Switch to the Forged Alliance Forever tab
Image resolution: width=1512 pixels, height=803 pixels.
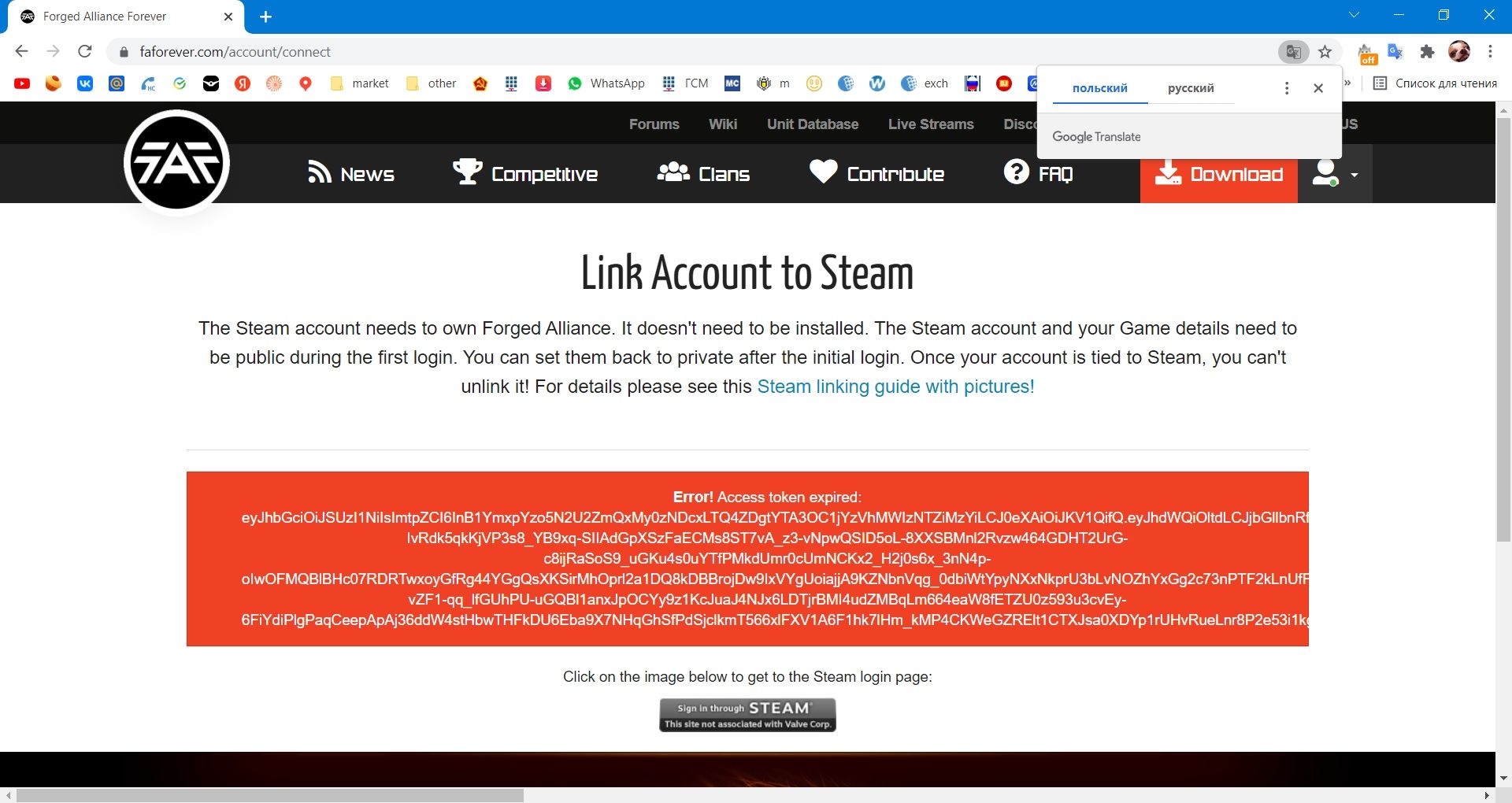126,17
